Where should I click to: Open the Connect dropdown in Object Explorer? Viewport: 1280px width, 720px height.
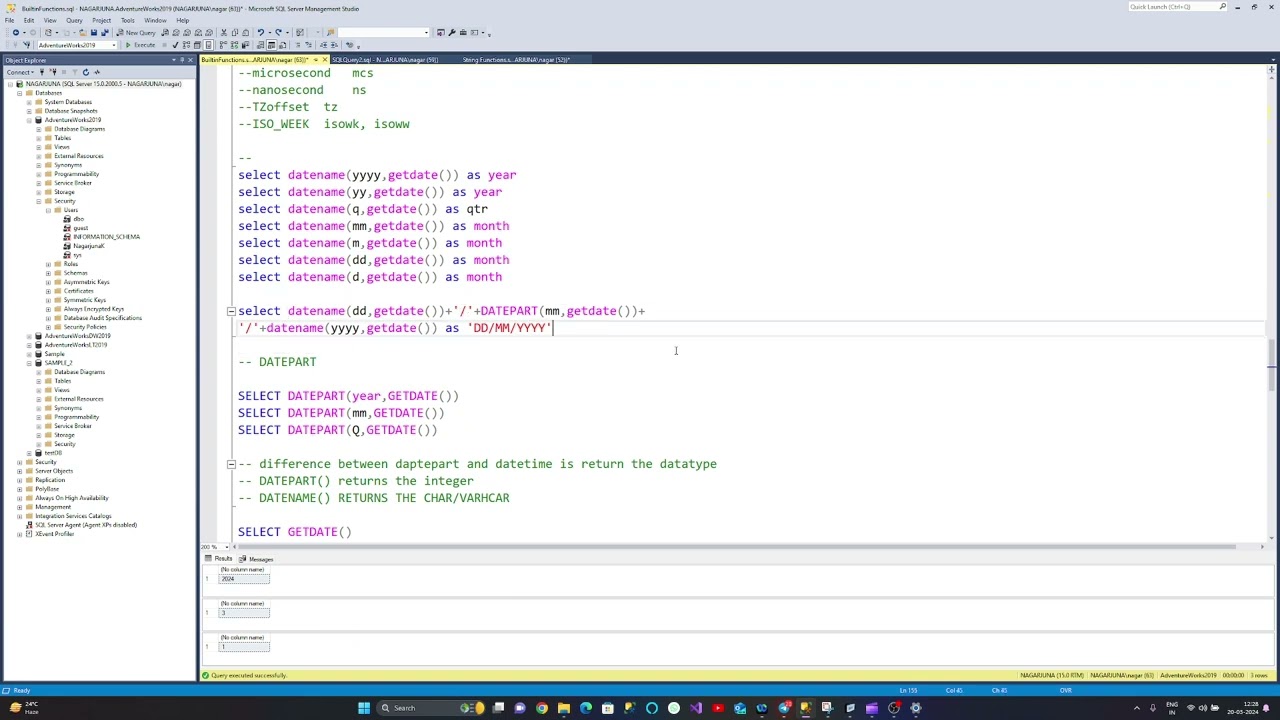coord(20,72)
